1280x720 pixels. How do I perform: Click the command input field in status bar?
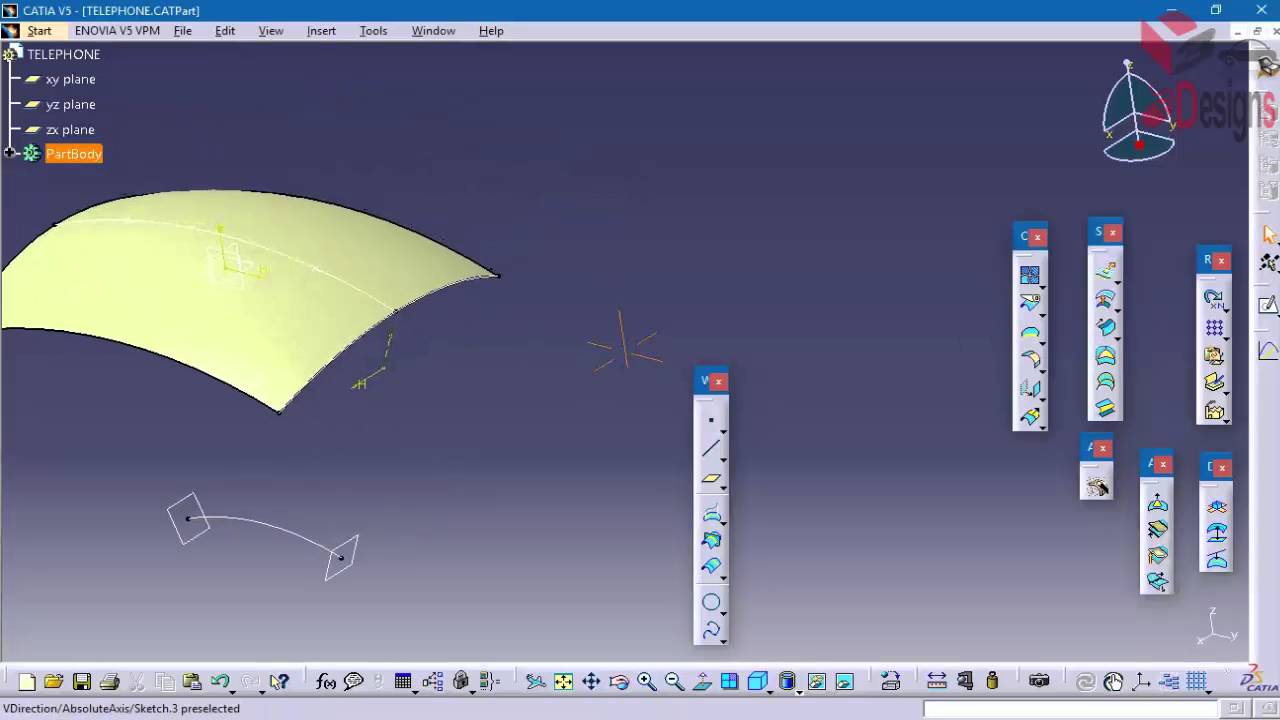[x=1071, y=708]
